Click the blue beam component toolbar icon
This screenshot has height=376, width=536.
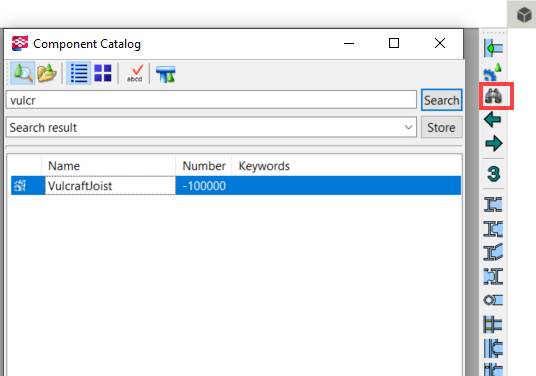point(166,74)
